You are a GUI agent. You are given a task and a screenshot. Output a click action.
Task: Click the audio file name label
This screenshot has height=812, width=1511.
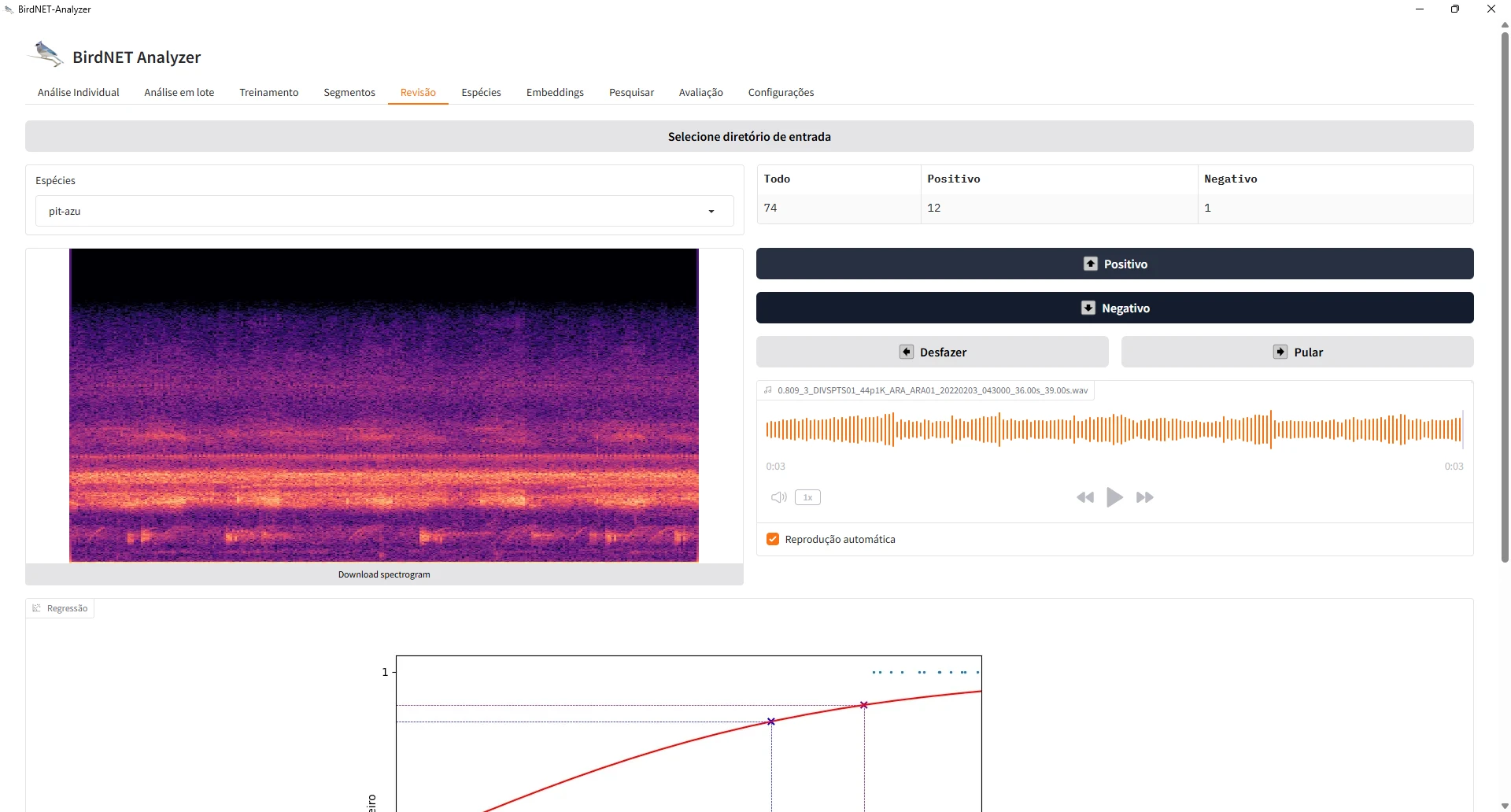(x=925, y=390)
